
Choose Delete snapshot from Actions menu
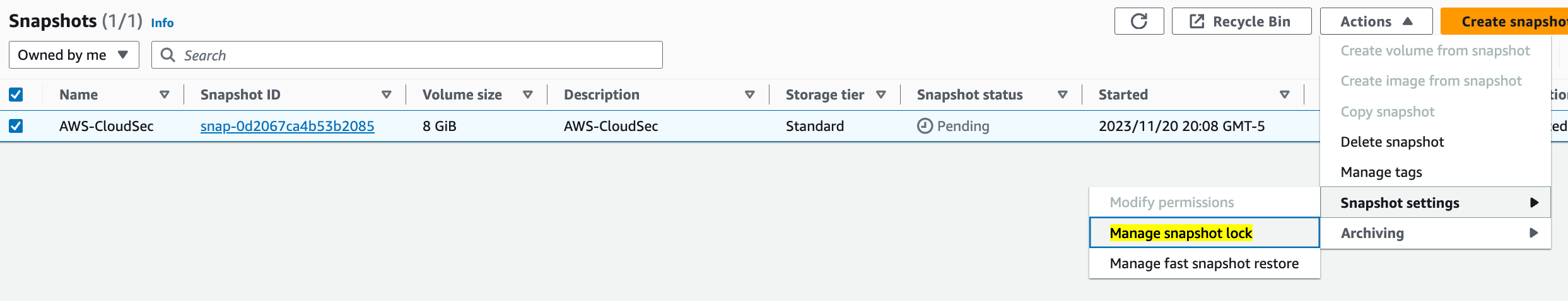(1392, 142)
